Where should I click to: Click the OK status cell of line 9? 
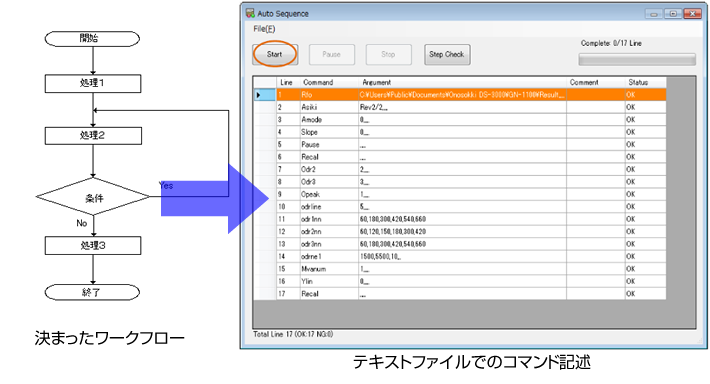tap(645, 194)
